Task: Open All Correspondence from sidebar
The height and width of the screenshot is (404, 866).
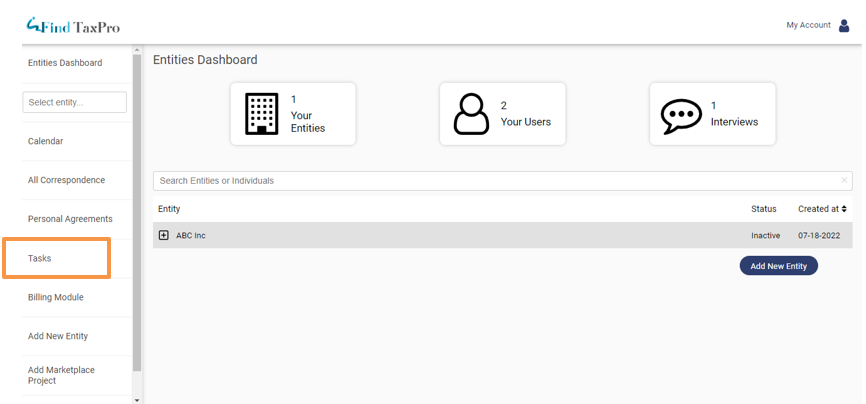Action: [66, 180]
